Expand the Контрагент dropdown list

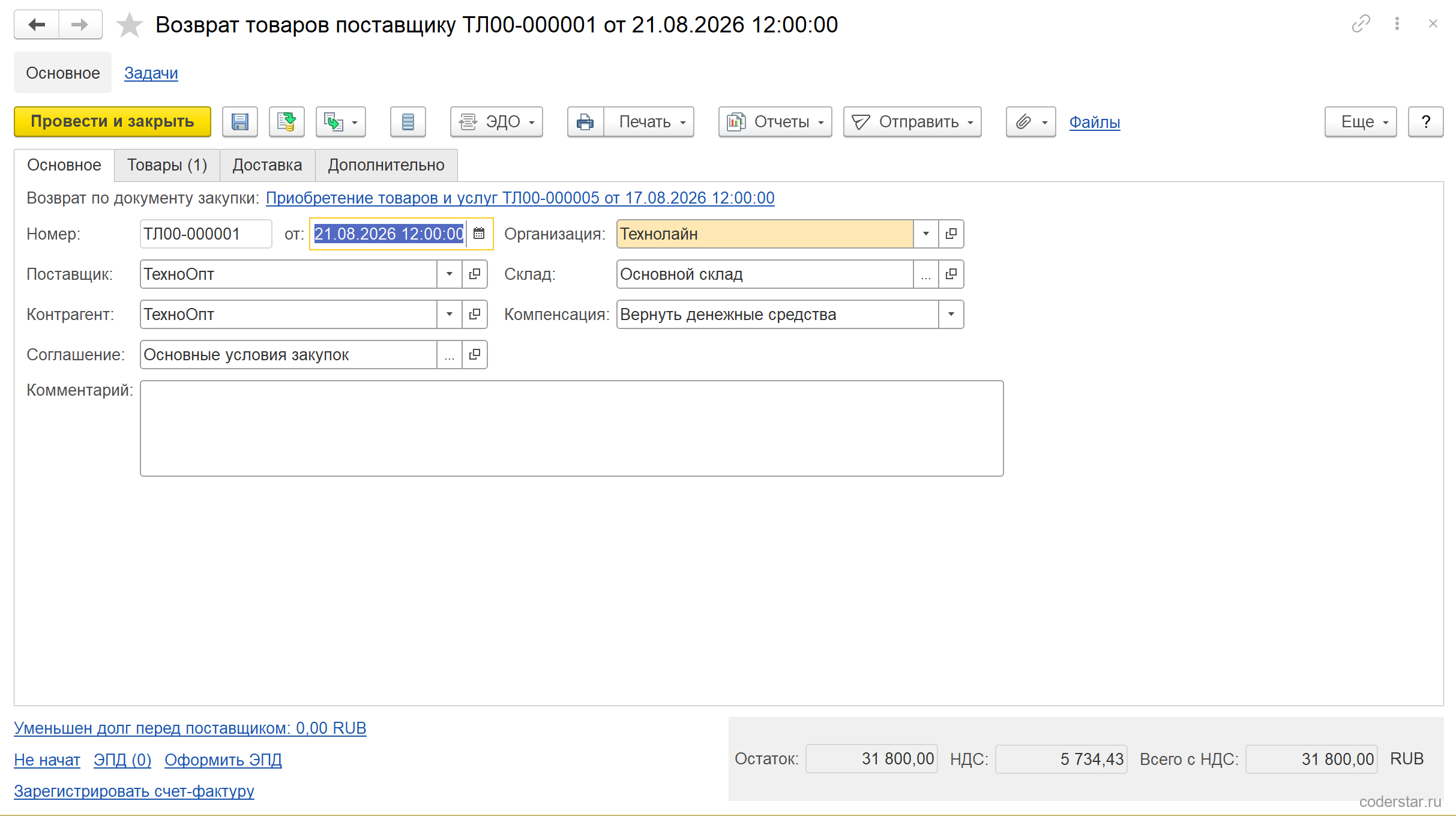pos(450,314)
